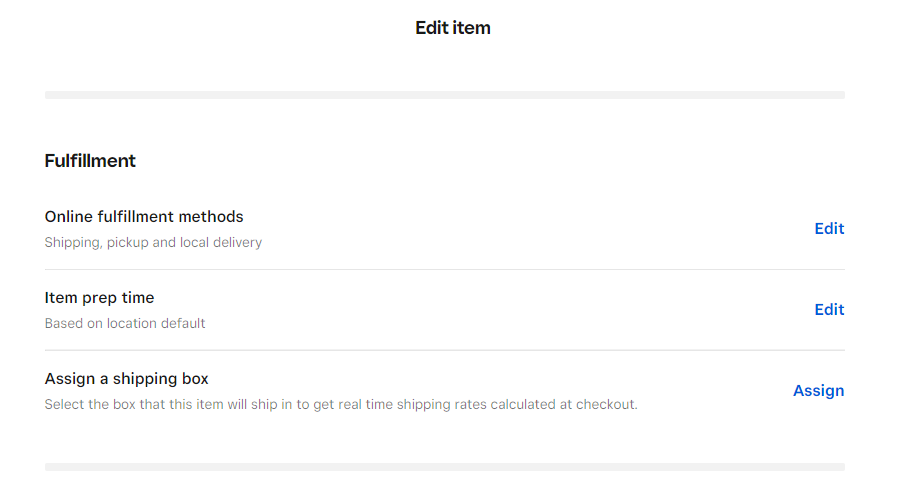Click the word "Shipping" in fulfillment subtitle

[72, 242]
